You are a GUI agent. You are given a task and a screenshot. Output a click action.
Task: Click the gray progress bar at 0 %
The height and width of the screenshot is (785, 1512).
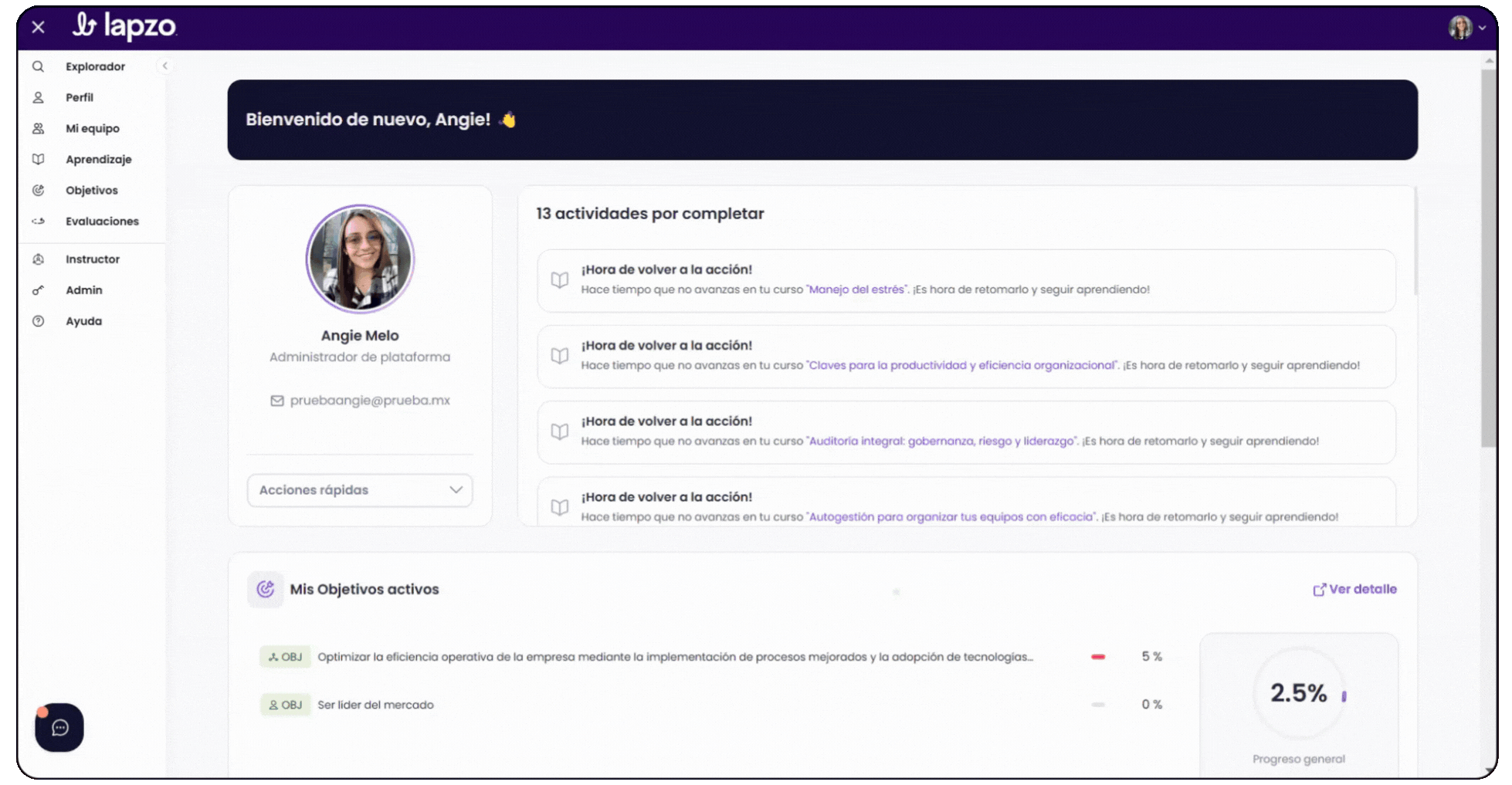coord(1098,705)
